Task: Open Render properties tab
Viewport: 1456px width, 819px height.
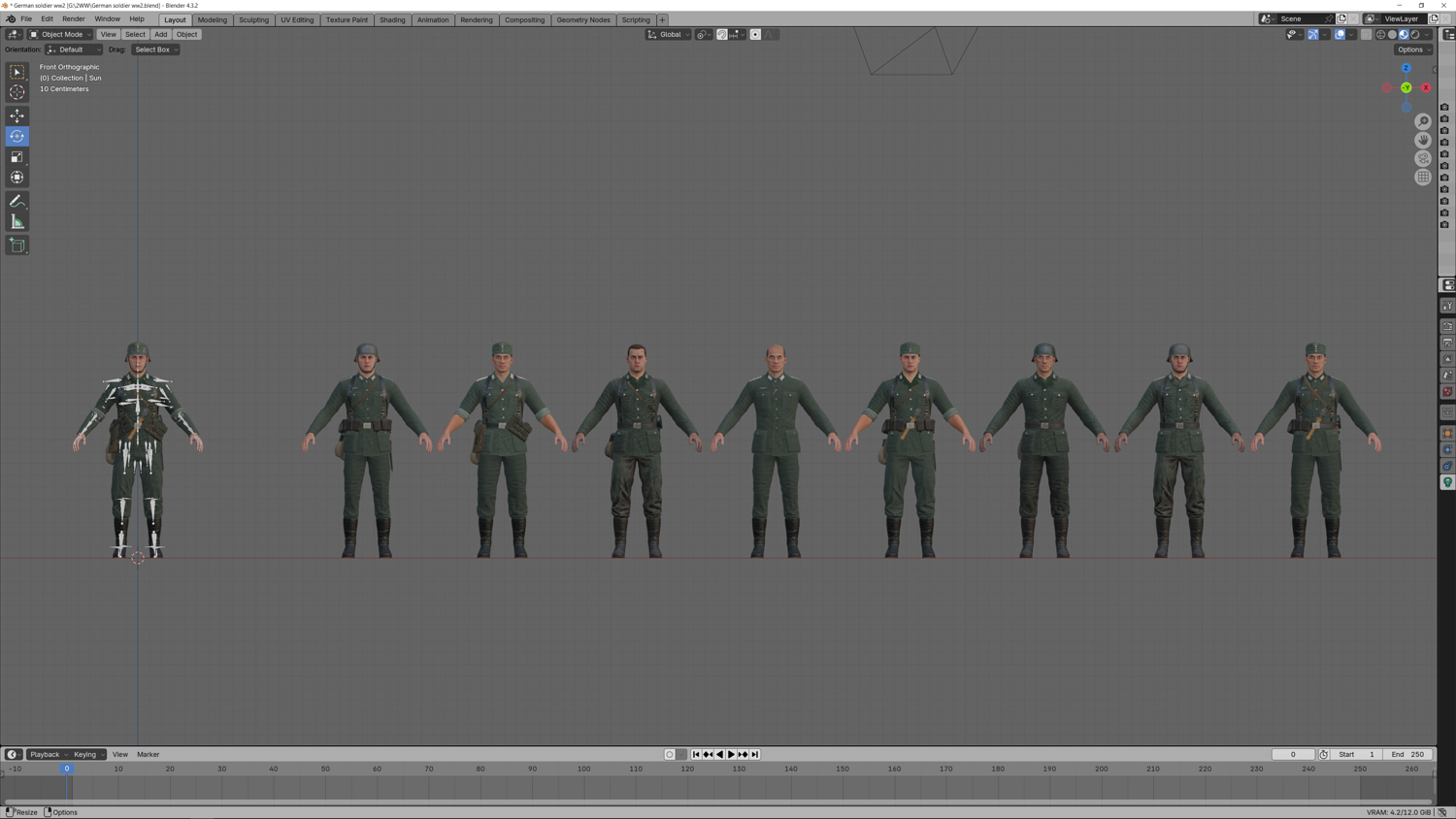Action: tap(1447, 326)
